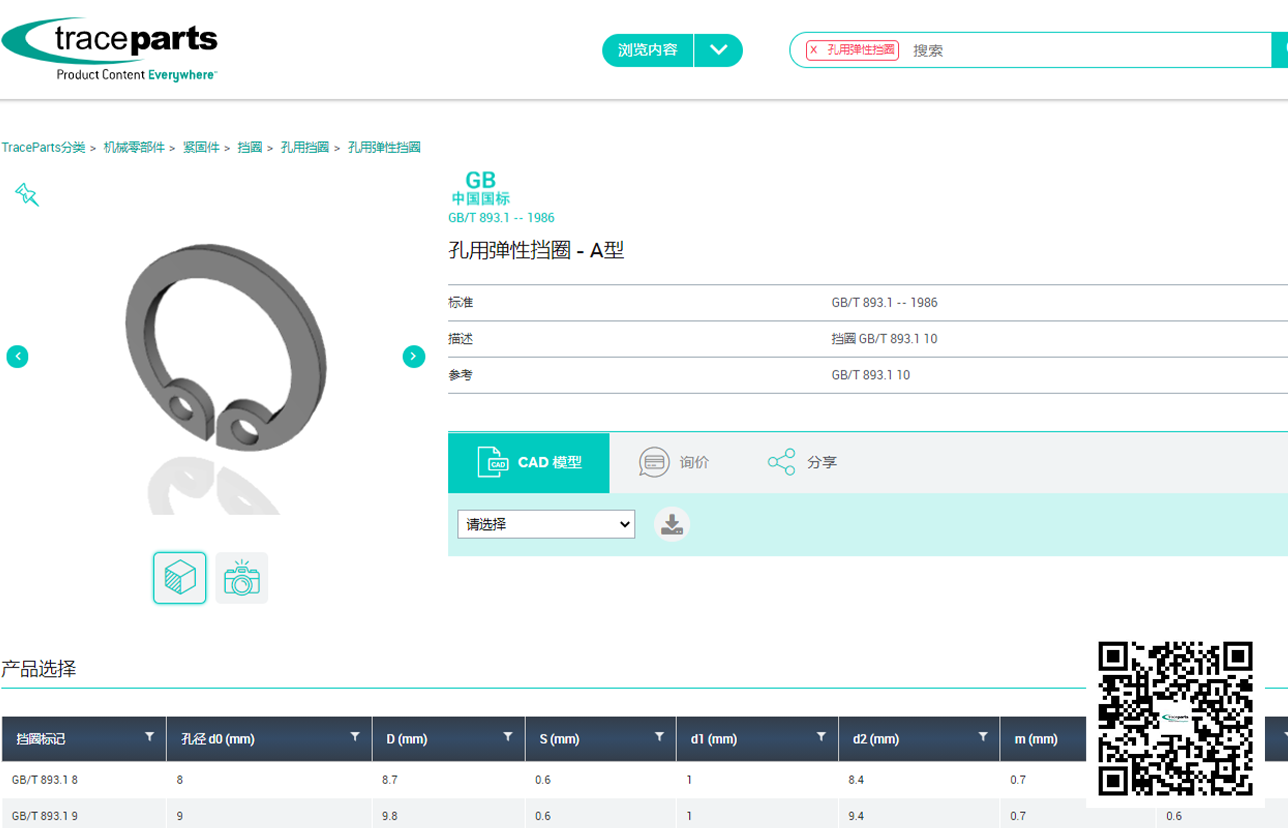This screenshot has height=828, width=1288.
Task: Click the 产品选择 section heading
Action: (x=38, y=669)
